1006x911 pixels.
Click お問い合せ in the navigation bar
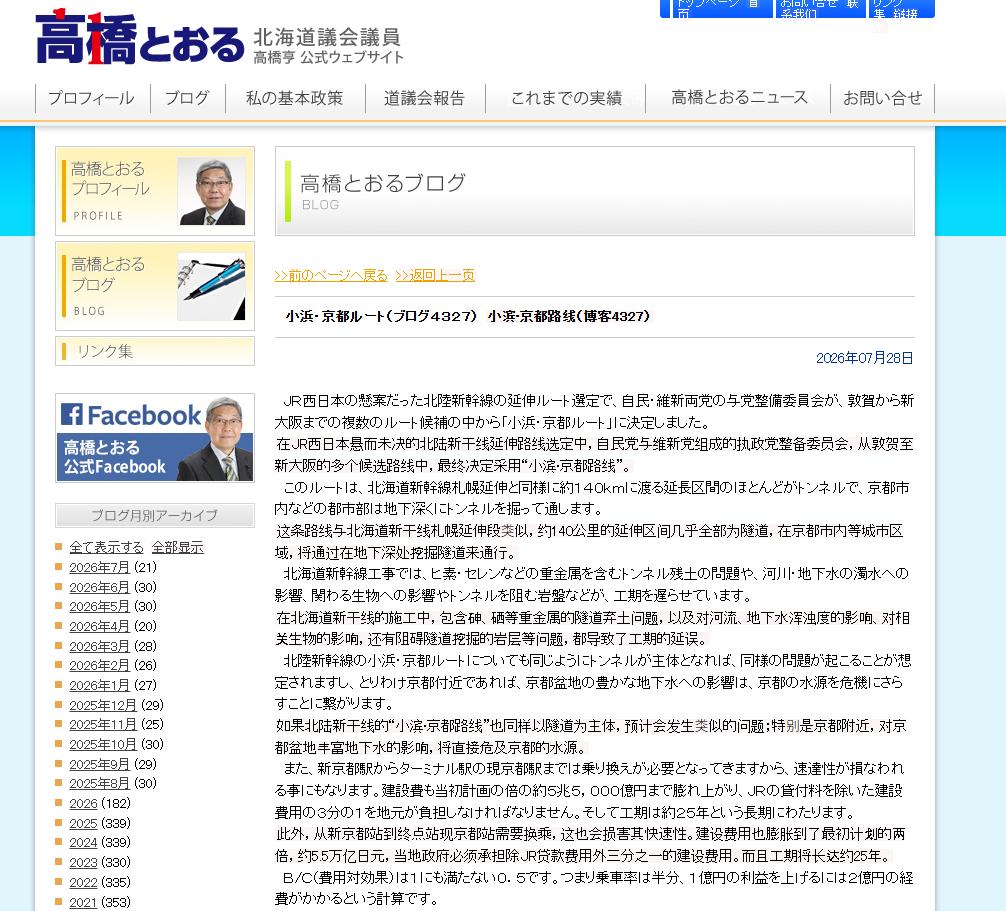pyautogui.click(x=883, y=98)
